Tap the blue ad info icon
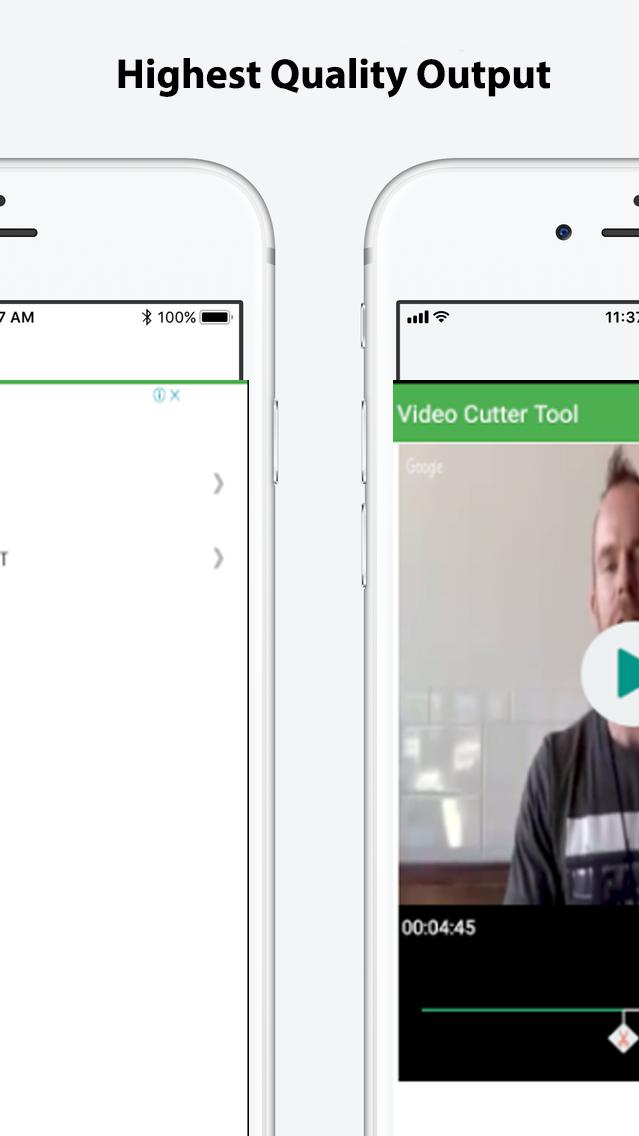This screenshot has height=1136, width=639. [x=159, y=395]
